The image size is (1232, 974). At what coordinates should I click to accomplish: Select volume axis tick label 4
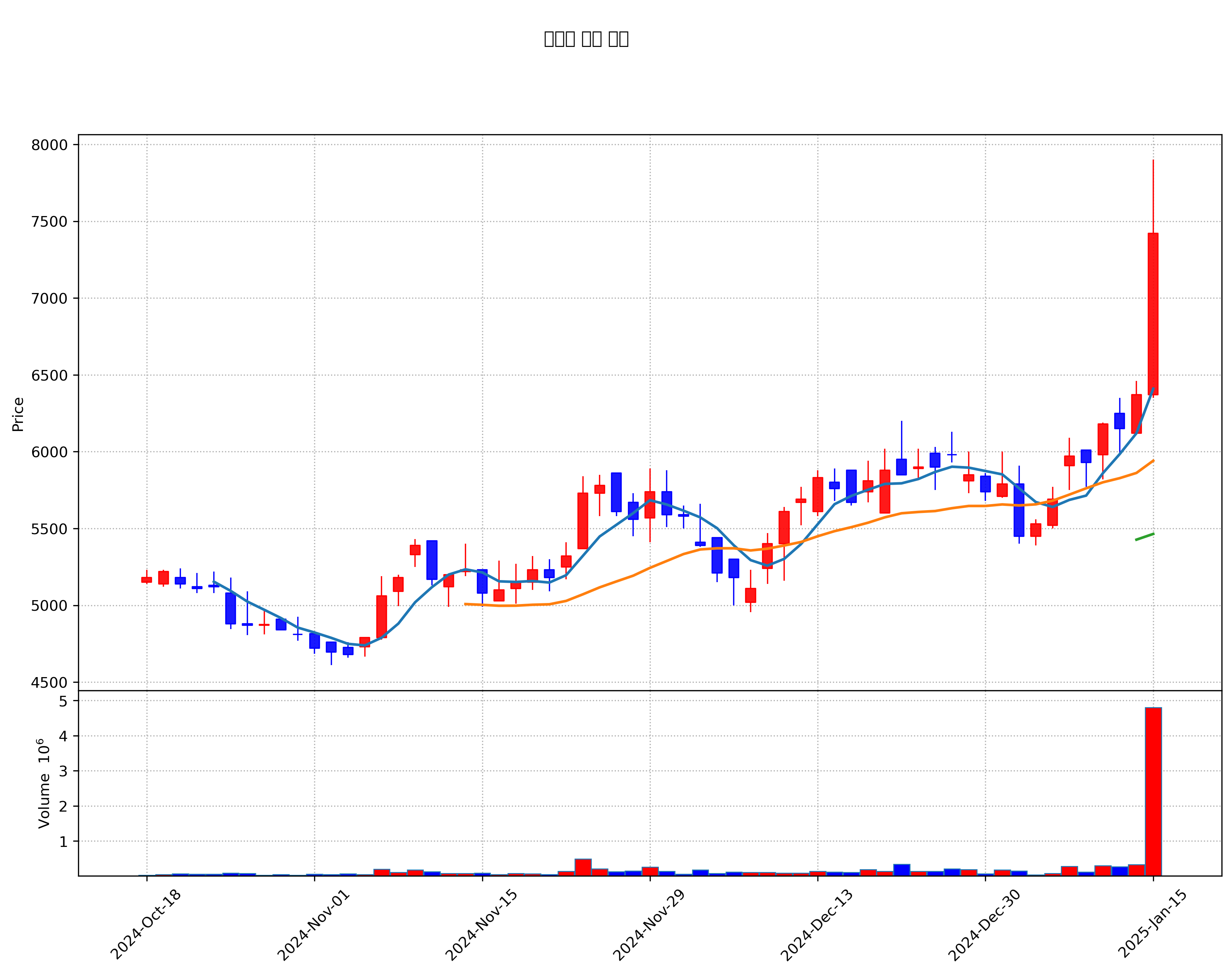[x=63, y=736]
